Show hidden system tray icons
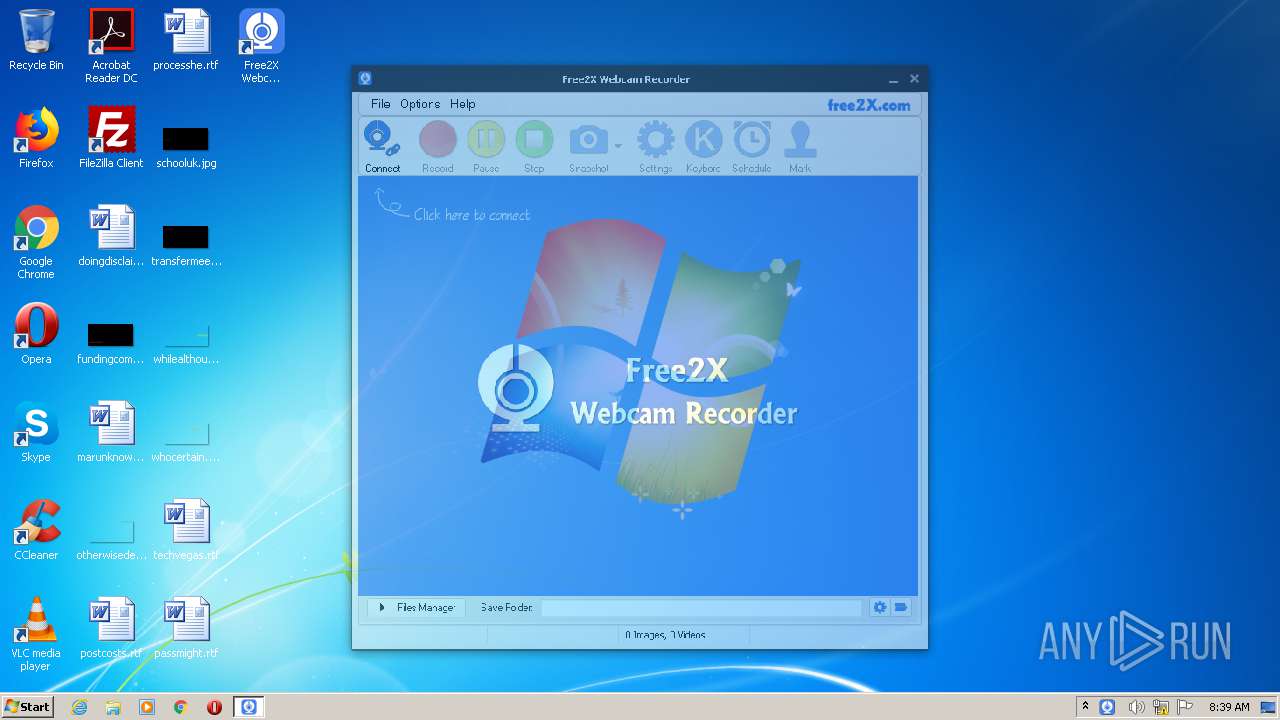 click(x=1086, y=707)
